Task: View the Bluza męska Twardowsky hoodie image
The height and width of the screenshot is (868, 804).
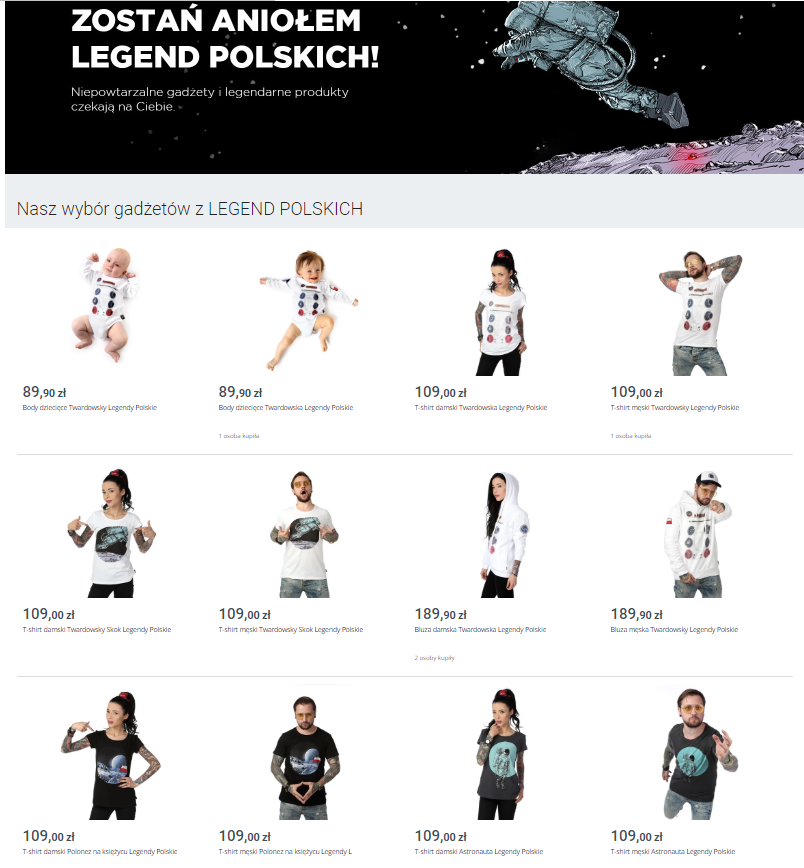Action: 698,535
